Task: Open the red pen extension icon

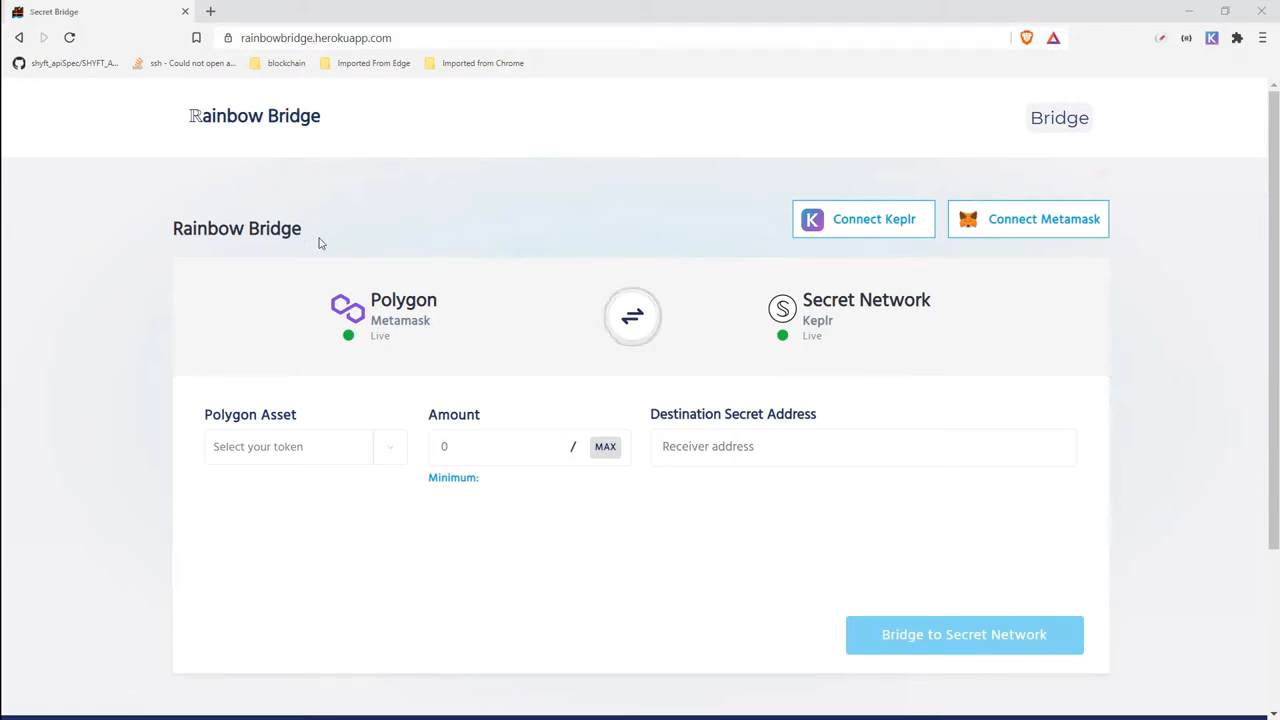Action: pos(1161,38)
